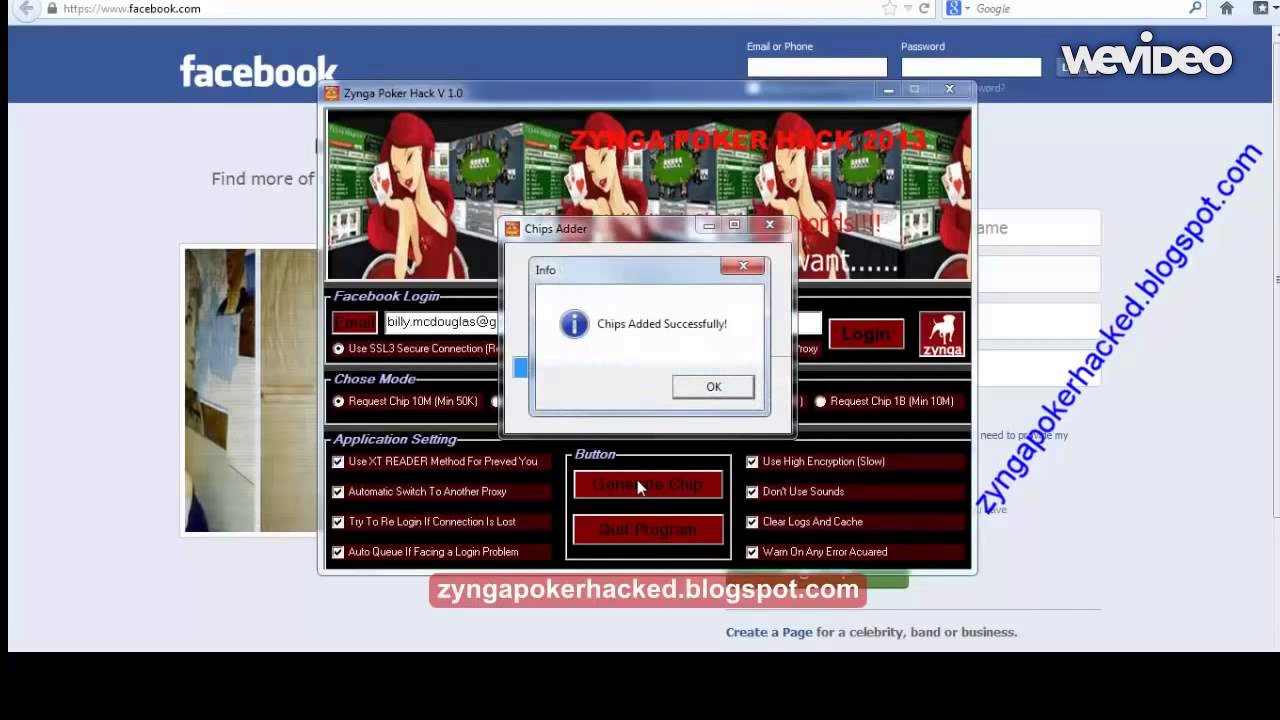
Task: Click the browser back arrow button
Action: [25, 8]
